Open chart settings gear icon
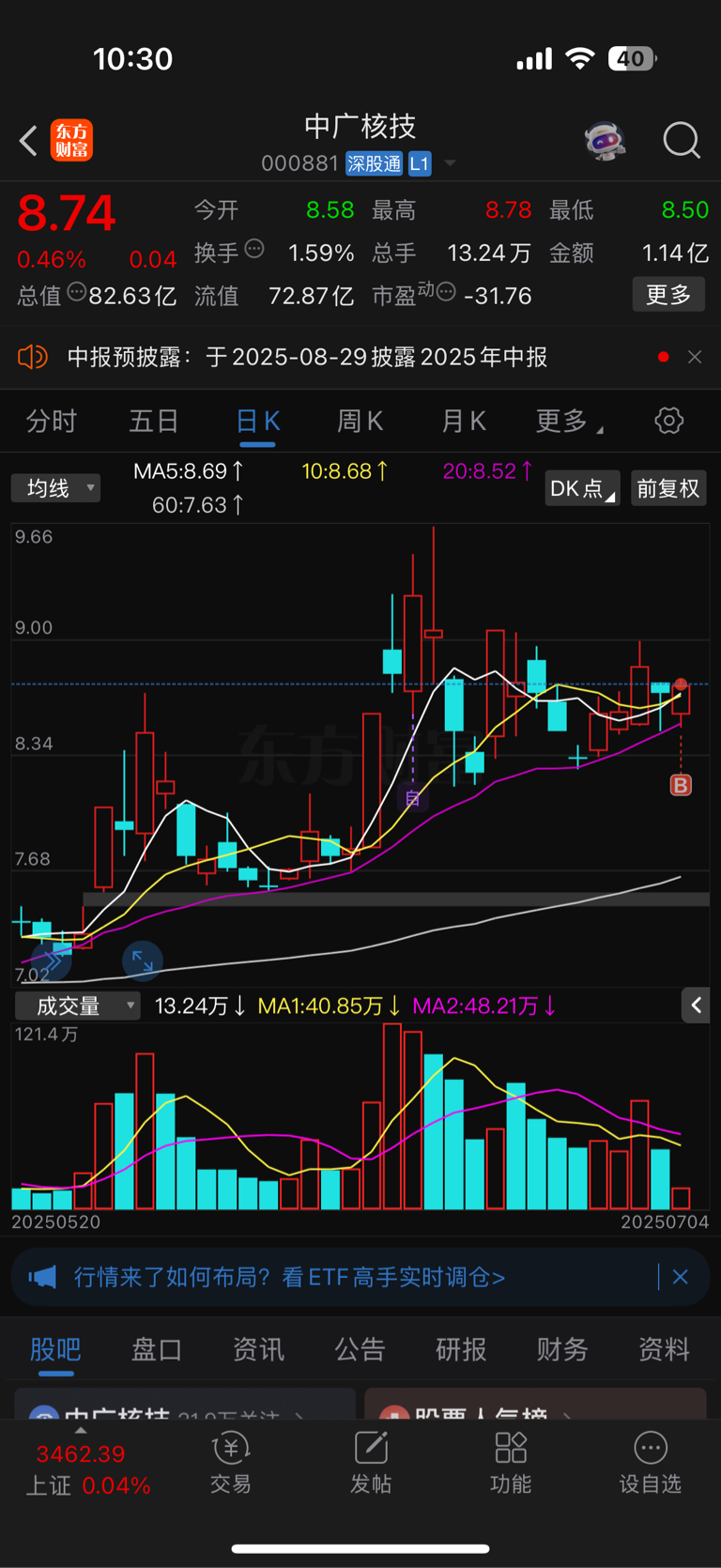This screenshot has height=1568, width=721. 669,421
